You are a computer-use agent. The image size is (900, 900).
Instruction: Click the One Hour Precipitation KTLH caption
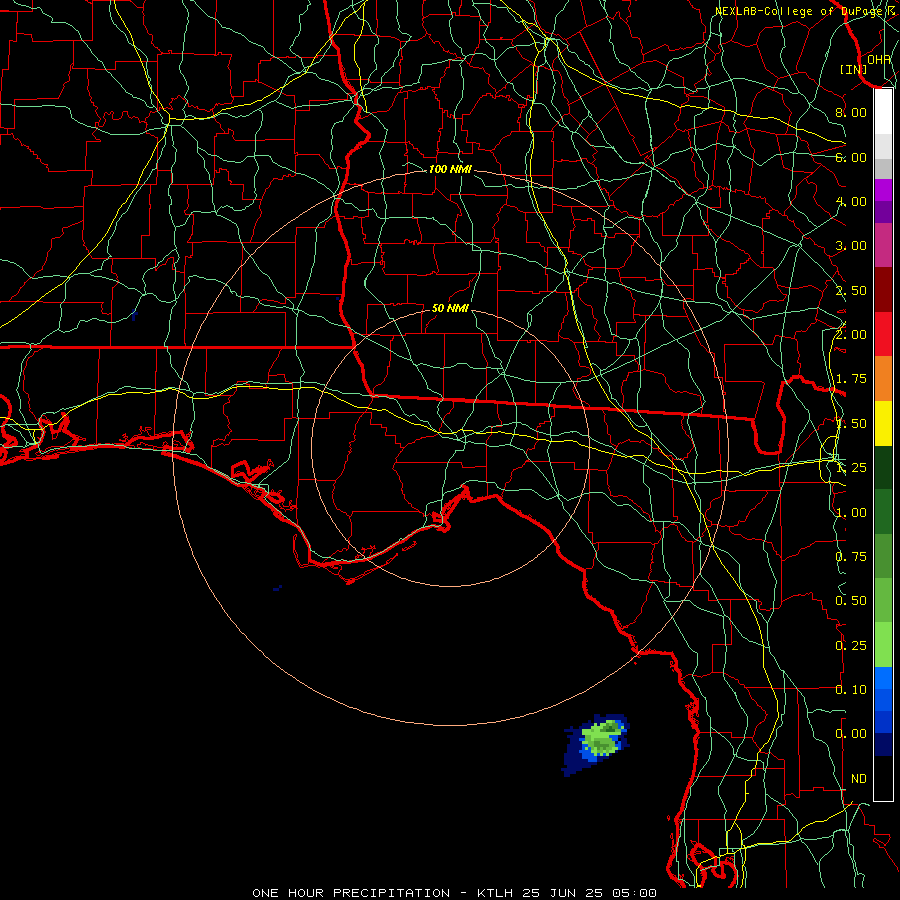[454, 893]
